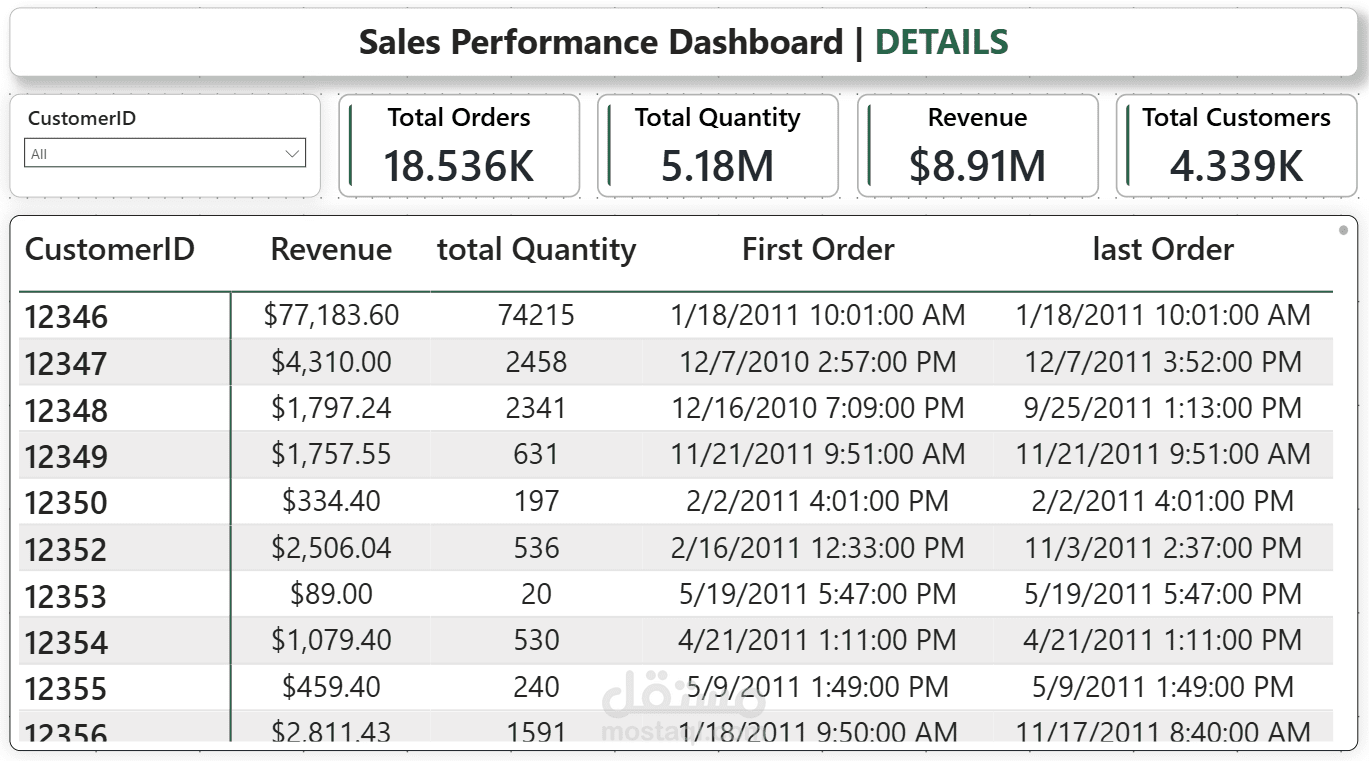
Task: Open the CustomerID slicer dropdown
Action: tap(164, 154)
